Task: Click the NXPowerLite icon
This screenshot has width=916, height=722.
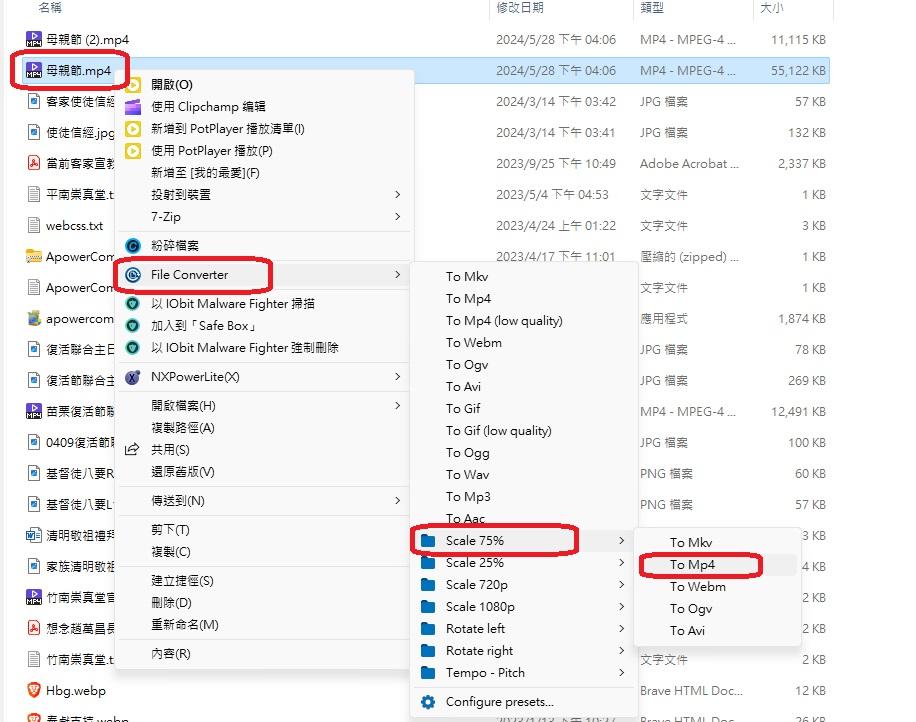Action: (133, 377)
